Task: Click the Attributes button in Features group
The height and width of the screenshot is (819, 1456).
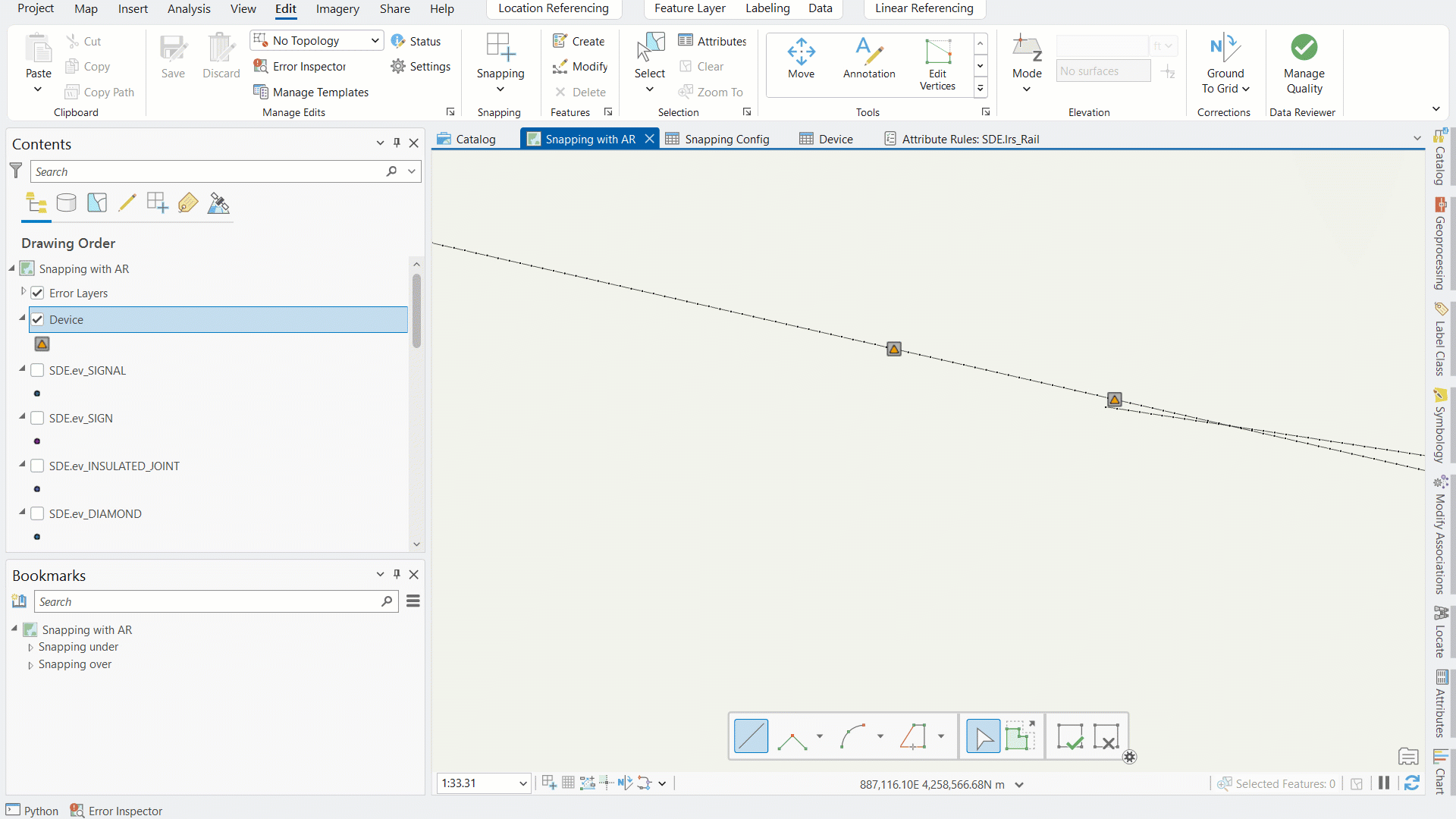Action: pos(712,40)
